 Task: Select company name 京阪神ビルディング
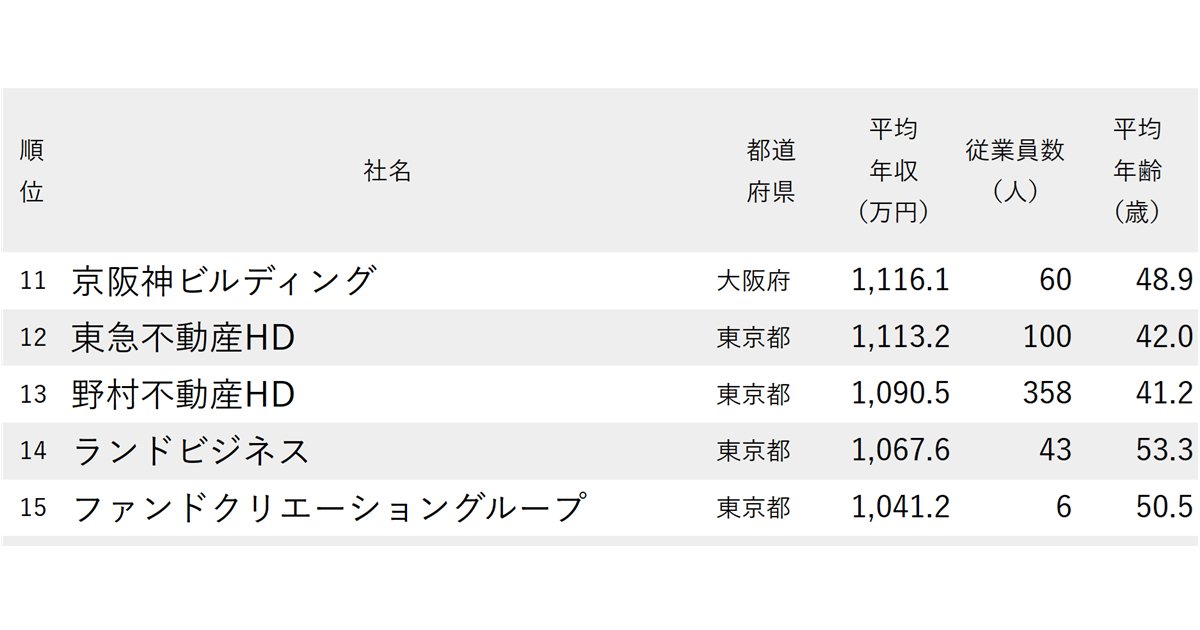(224, 281)
